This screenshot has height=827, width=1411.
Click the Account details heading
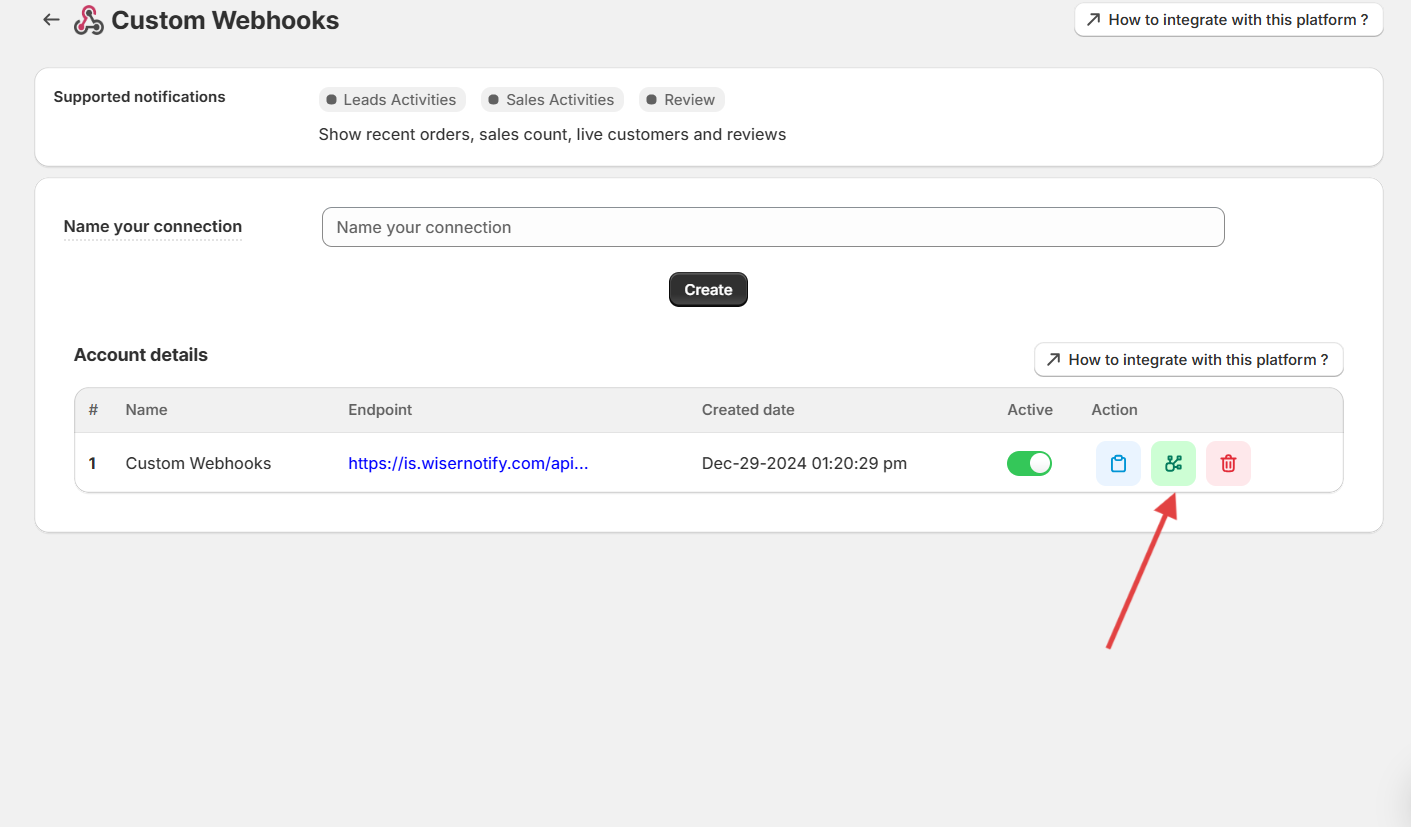click(x=141, y=355)
